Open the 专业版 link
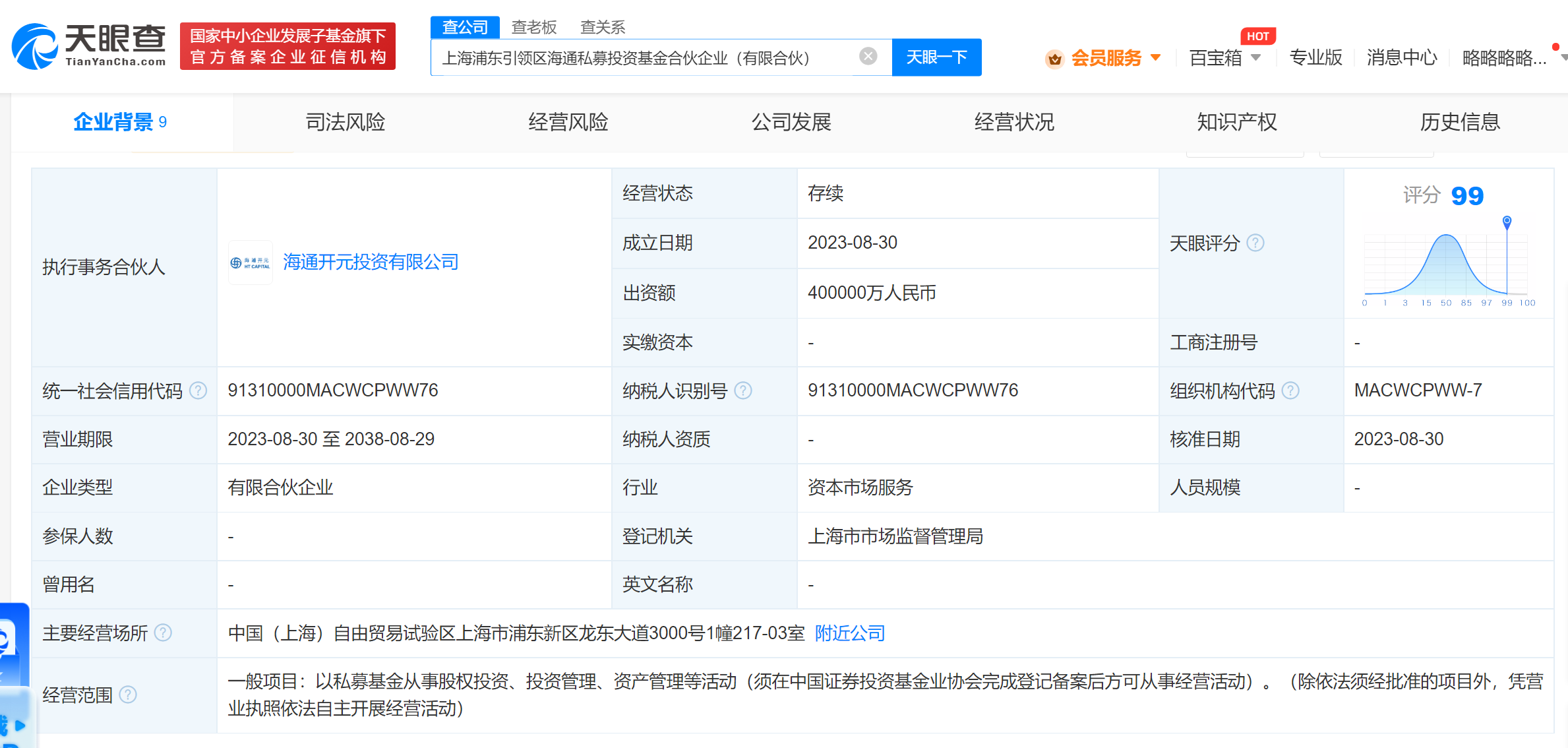This screenshot has height=748, width=1568. point(1315,57)
